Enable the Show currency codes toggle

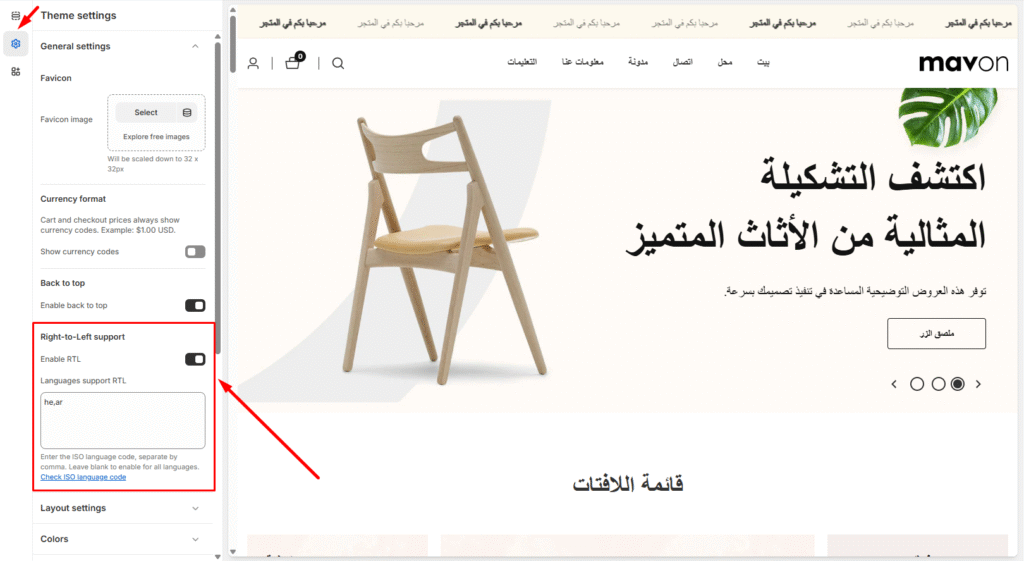point(195,252)
